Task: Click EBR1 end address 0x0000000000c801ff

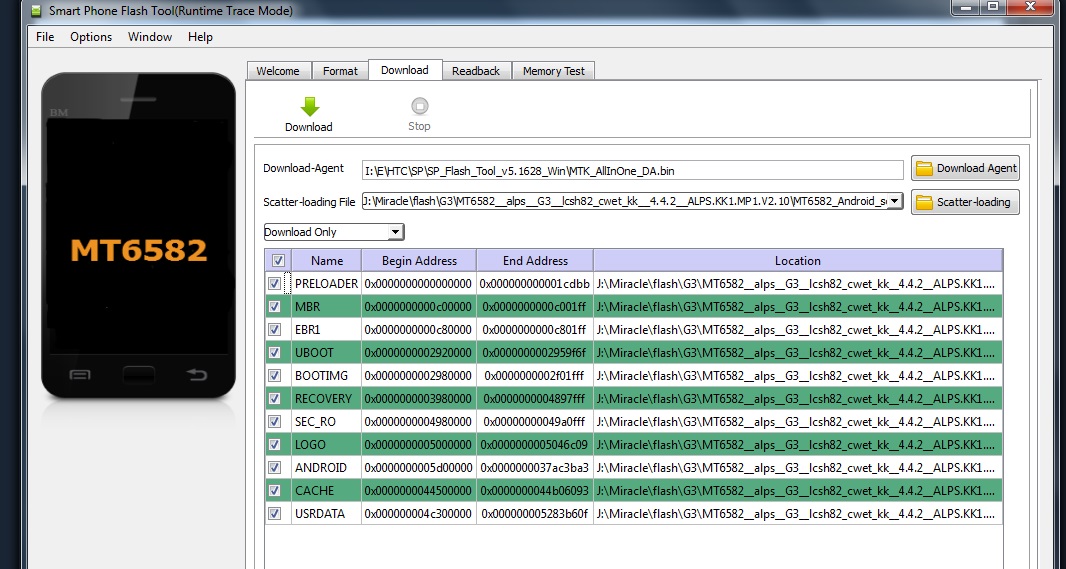Action: 535,330
